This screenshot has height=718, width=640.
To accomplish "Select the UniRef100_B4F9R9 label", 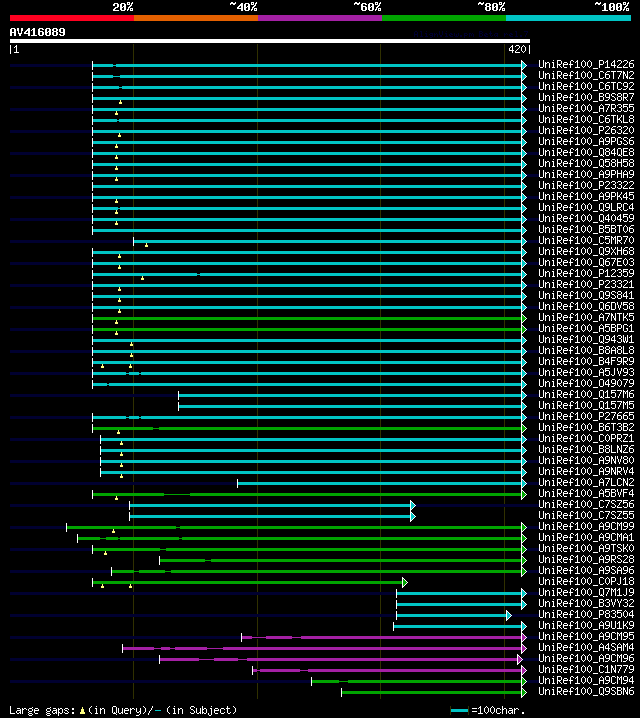I will (x=586, y=361).
